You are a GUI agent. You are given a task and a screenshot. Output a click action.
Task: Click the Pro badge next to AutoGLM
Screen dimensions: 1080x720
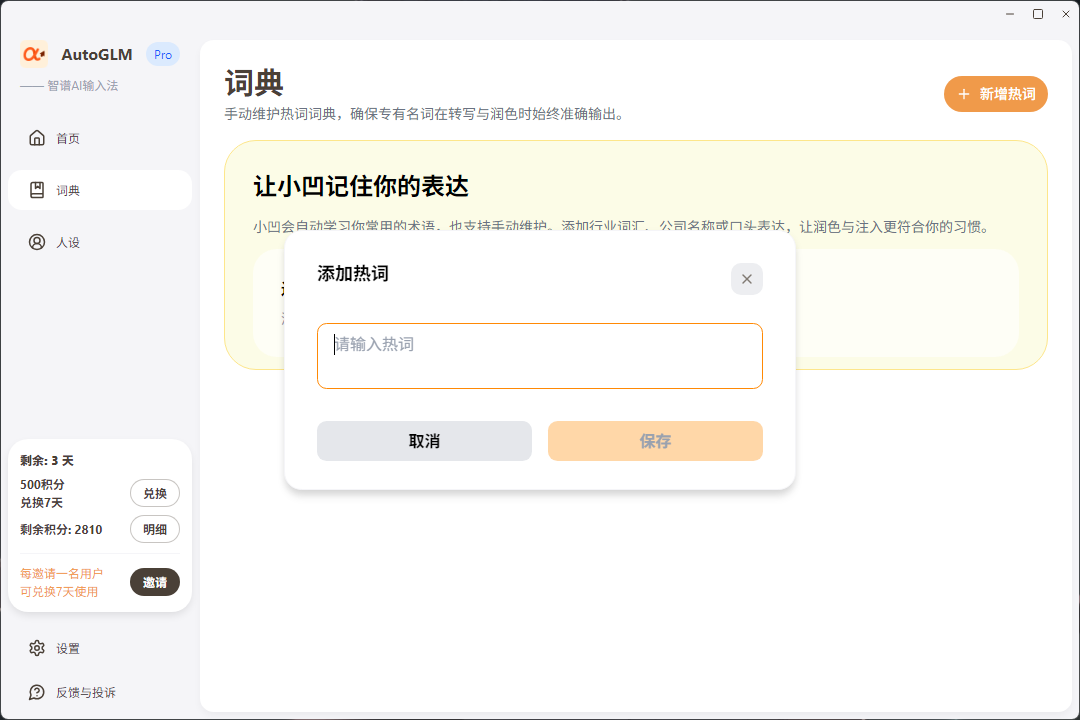pos(162,55)
